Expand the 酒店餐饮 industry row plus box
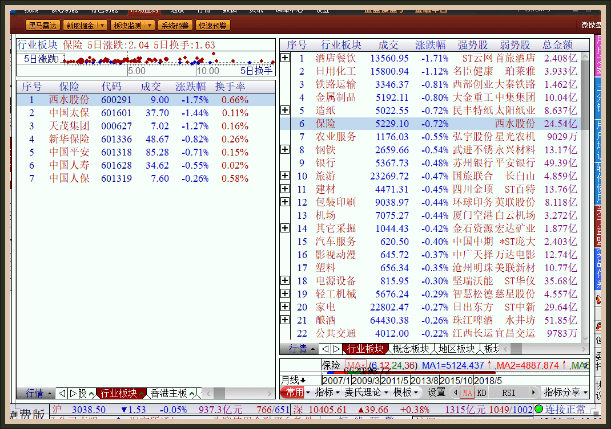 click(285, 58)
